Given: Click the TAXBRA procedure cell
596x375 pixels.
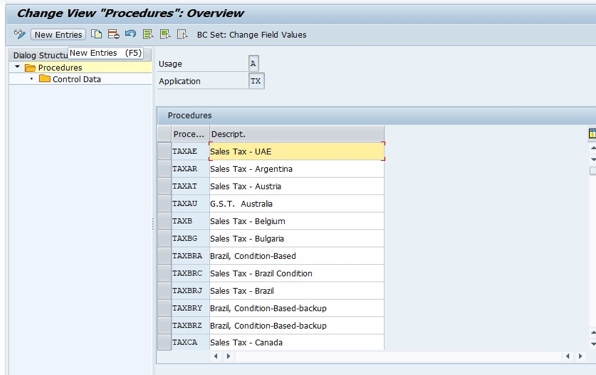Looking at the screenshot, I should point(190,256).
